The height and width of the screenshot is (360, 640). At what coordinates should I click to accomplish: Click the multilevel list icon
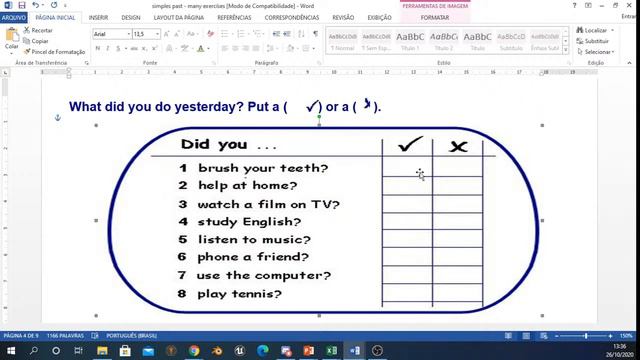(x=257, y=34)
